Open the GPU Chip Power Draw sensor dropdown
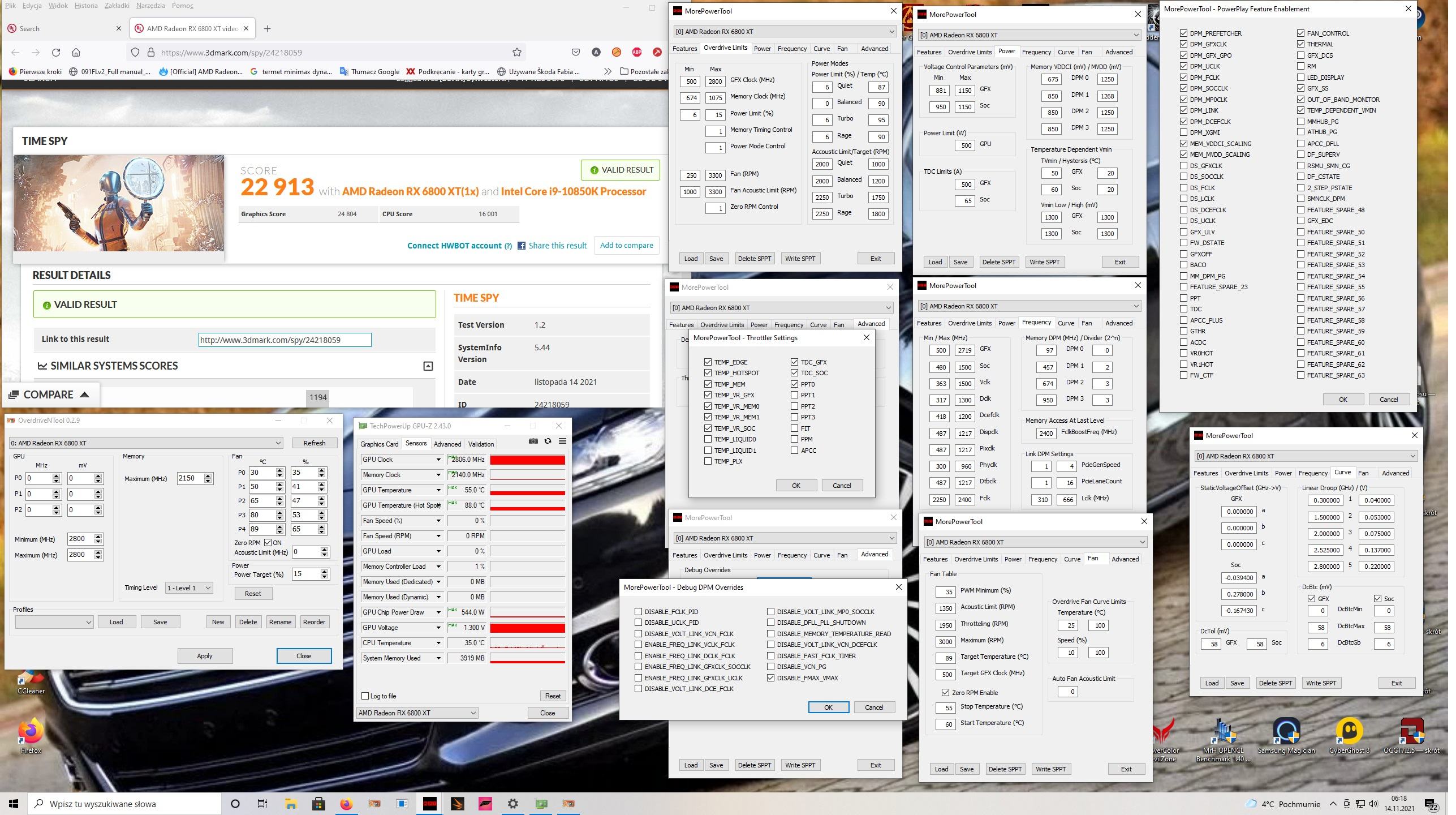1456x815 pixels. [438, 612]
